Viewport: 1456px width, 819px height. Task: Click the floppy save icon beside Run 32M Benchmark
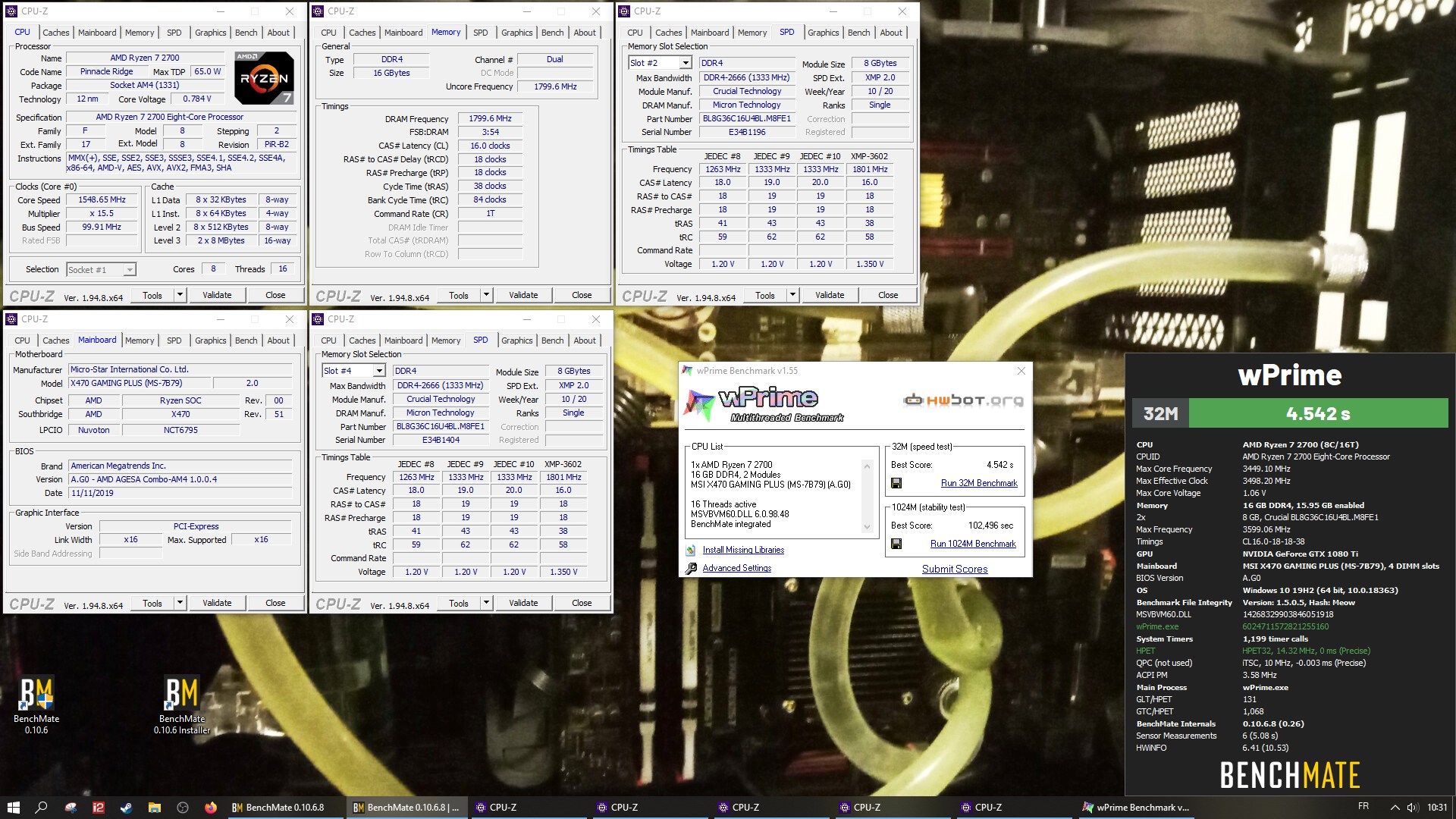click(896, 483)
